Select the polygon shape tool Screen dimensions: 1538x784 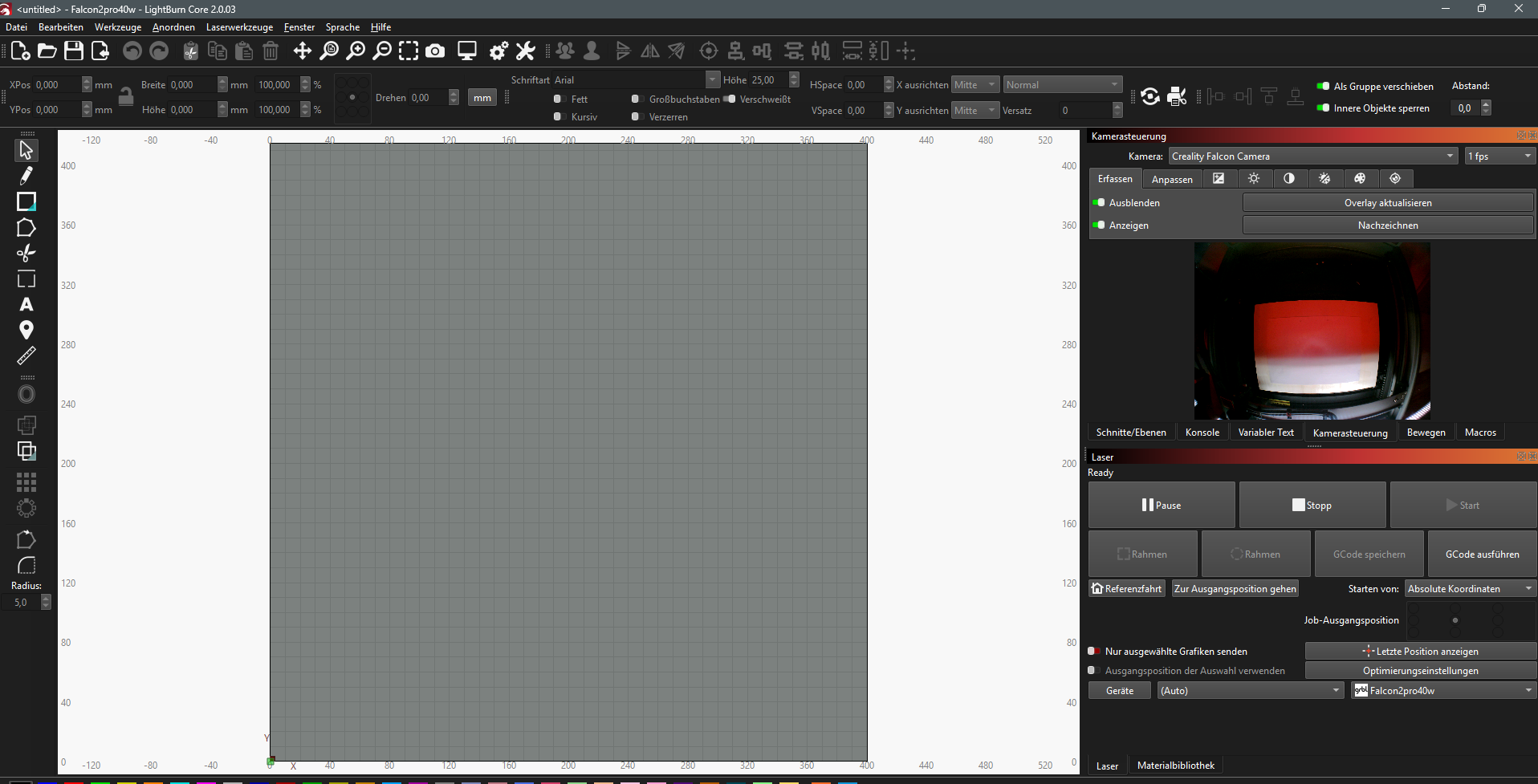pos(26,228)
